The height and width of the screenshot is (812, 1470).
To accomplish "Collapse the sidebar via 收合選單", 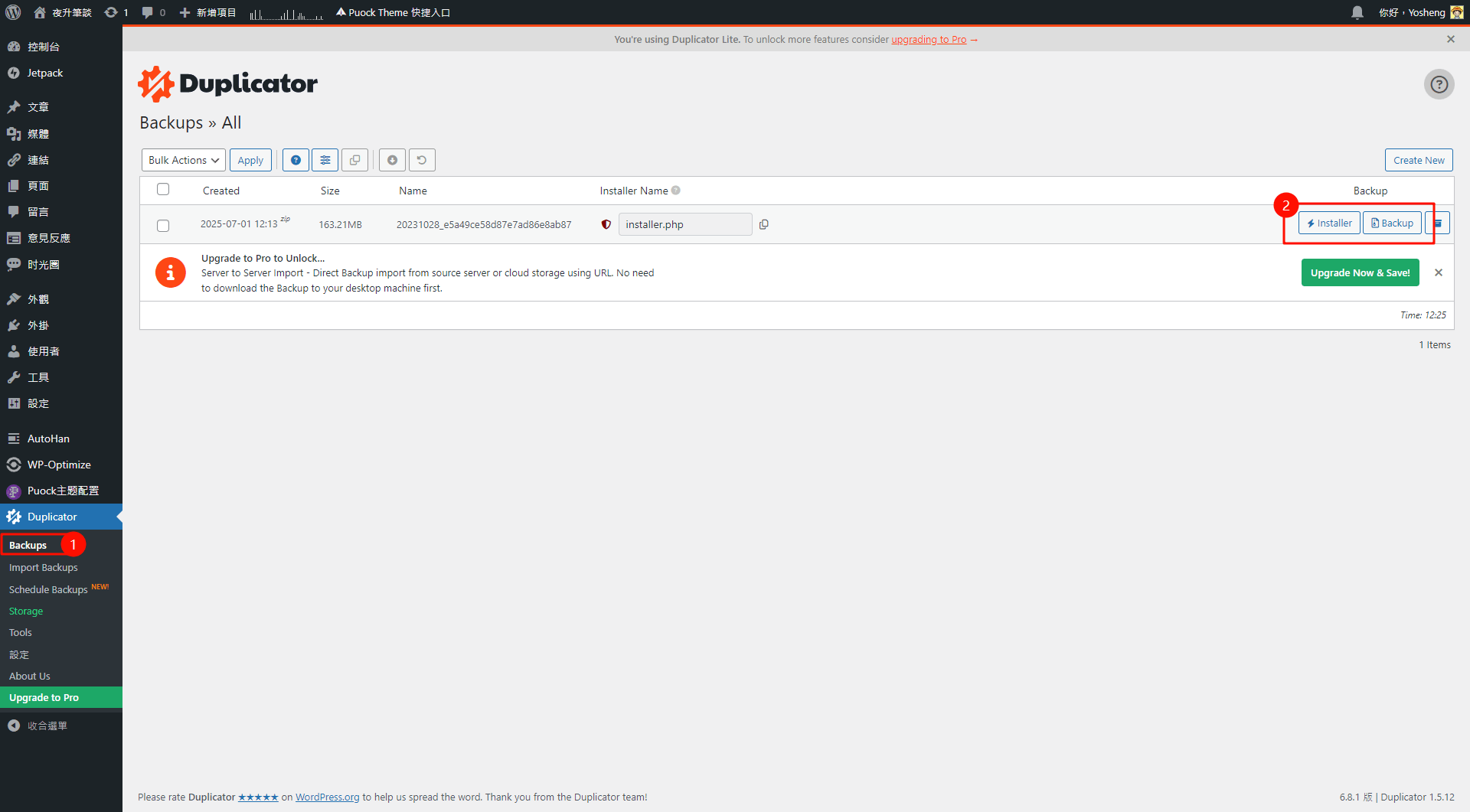I will [47, 726].
